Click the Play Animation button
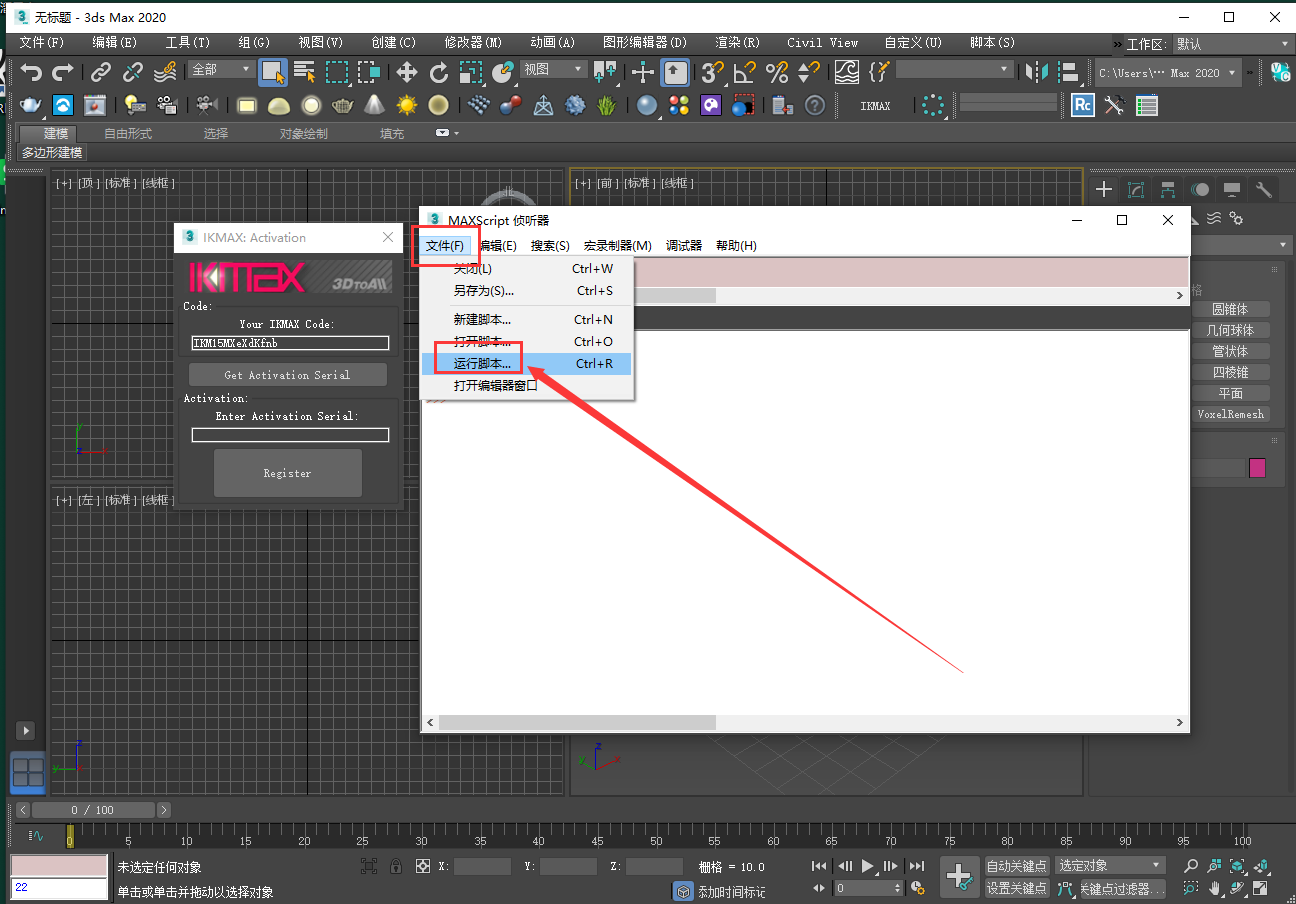Screen dimensions: 1296x904 pyautogui.click(x=868, y=866)
